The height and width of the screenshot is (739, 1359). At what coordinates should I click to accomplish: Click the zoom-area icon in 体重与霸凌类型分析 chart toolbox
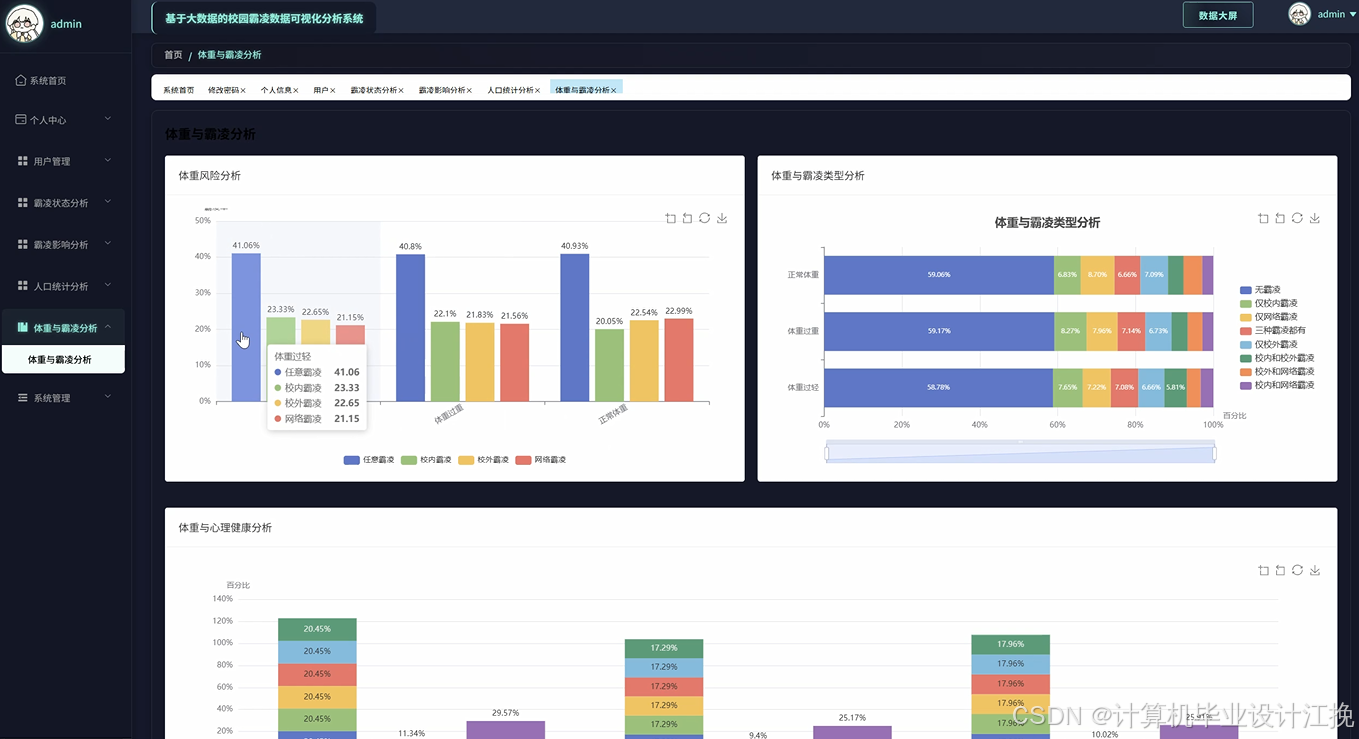click(x=1264, y=218)
